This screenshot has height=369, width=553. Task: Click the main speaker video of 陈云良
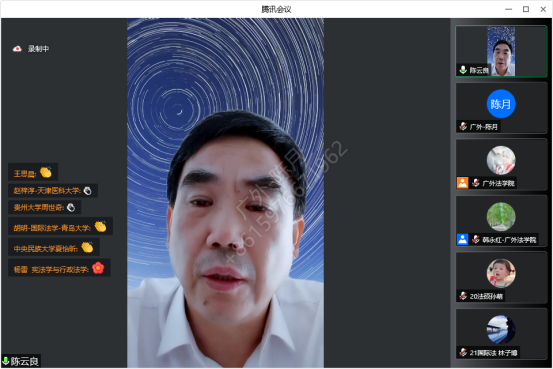click(x=225, y=193)
